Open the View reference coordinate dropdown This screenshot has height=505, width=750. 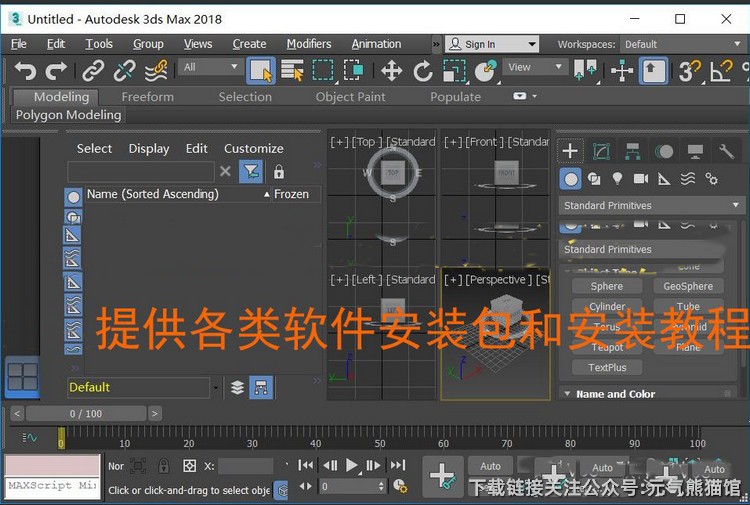(x=535, y=67)
